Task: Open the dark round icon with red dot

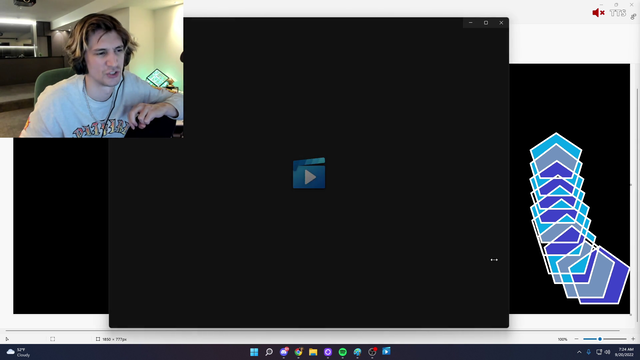Action: click(372, 352)
